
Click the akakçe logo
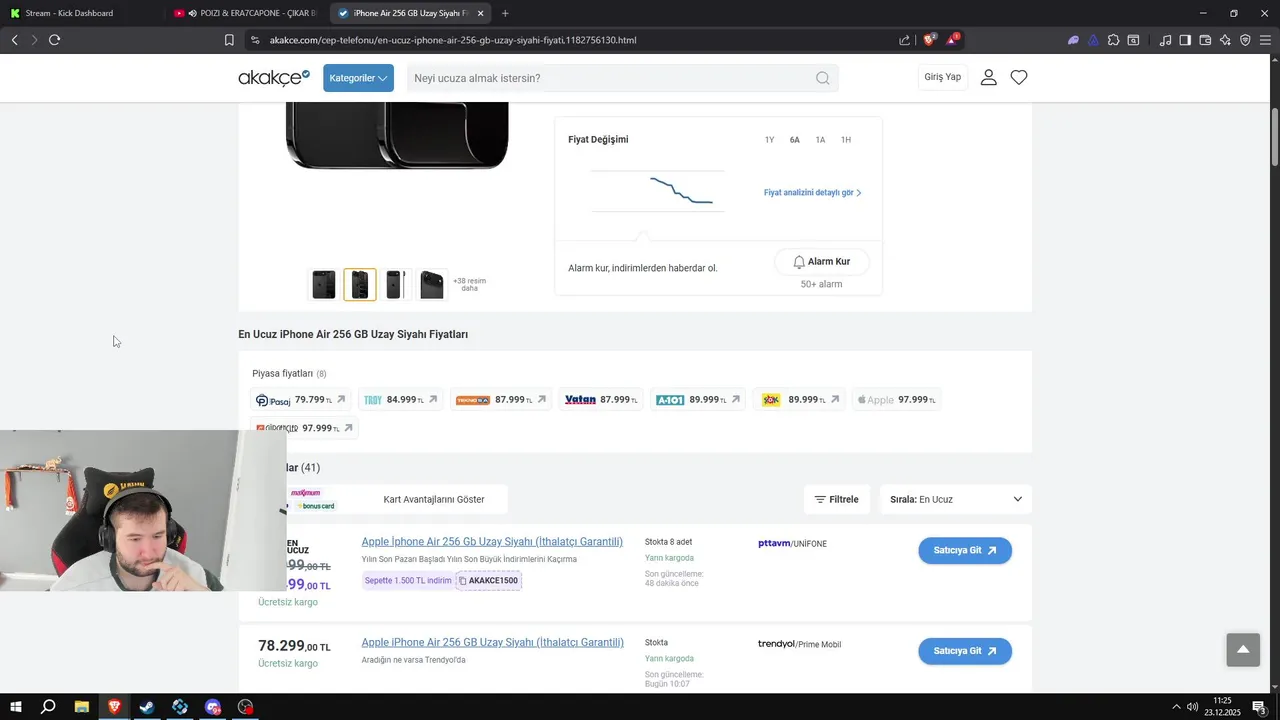[x=274, y=78]
